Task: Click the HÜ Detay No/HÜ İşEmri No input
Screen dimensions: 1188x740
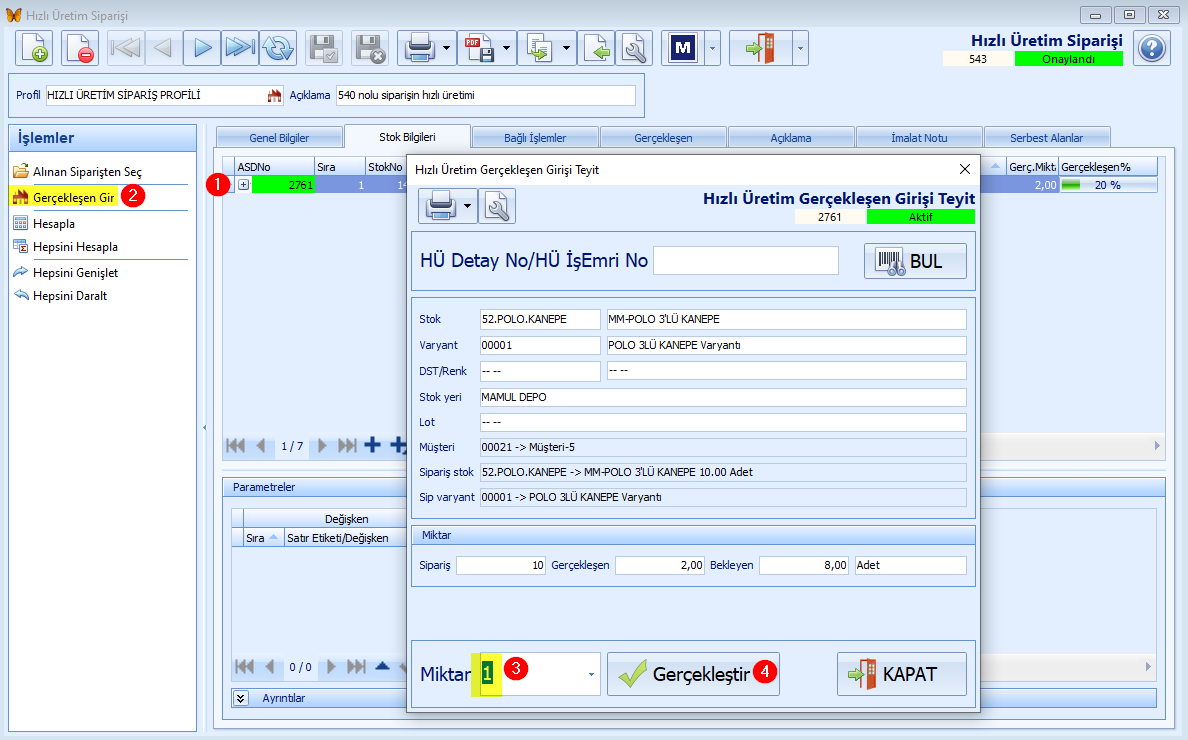Action: [x=746, y=261]
